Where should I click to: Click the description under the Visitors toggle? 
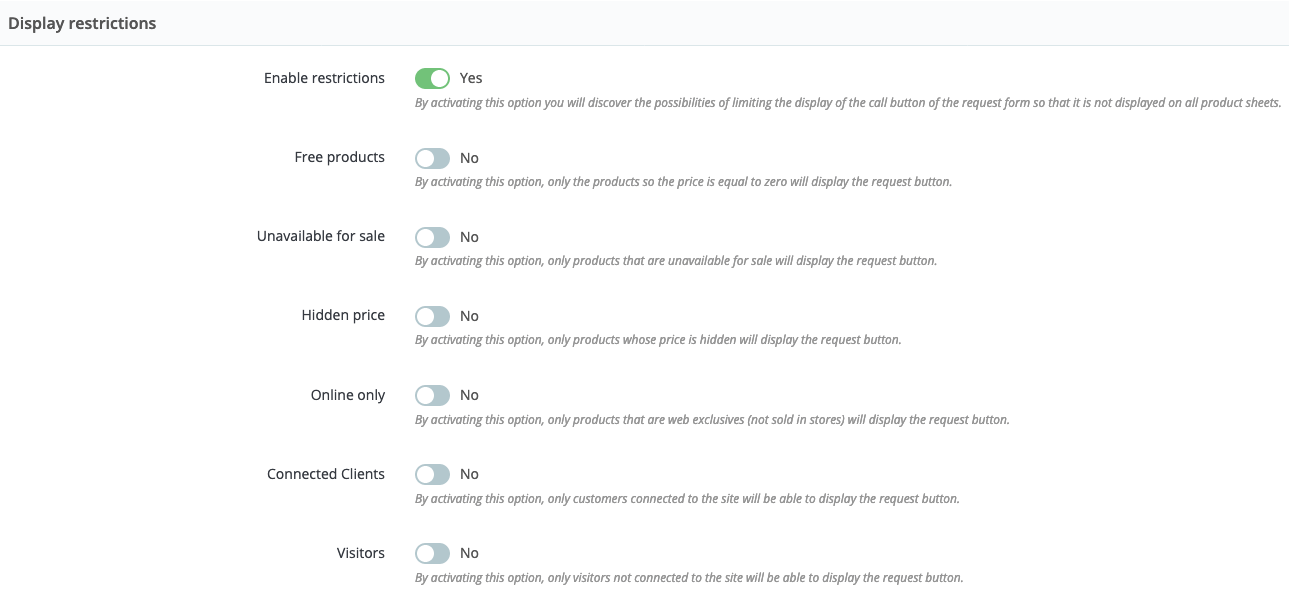coord(689,578)
